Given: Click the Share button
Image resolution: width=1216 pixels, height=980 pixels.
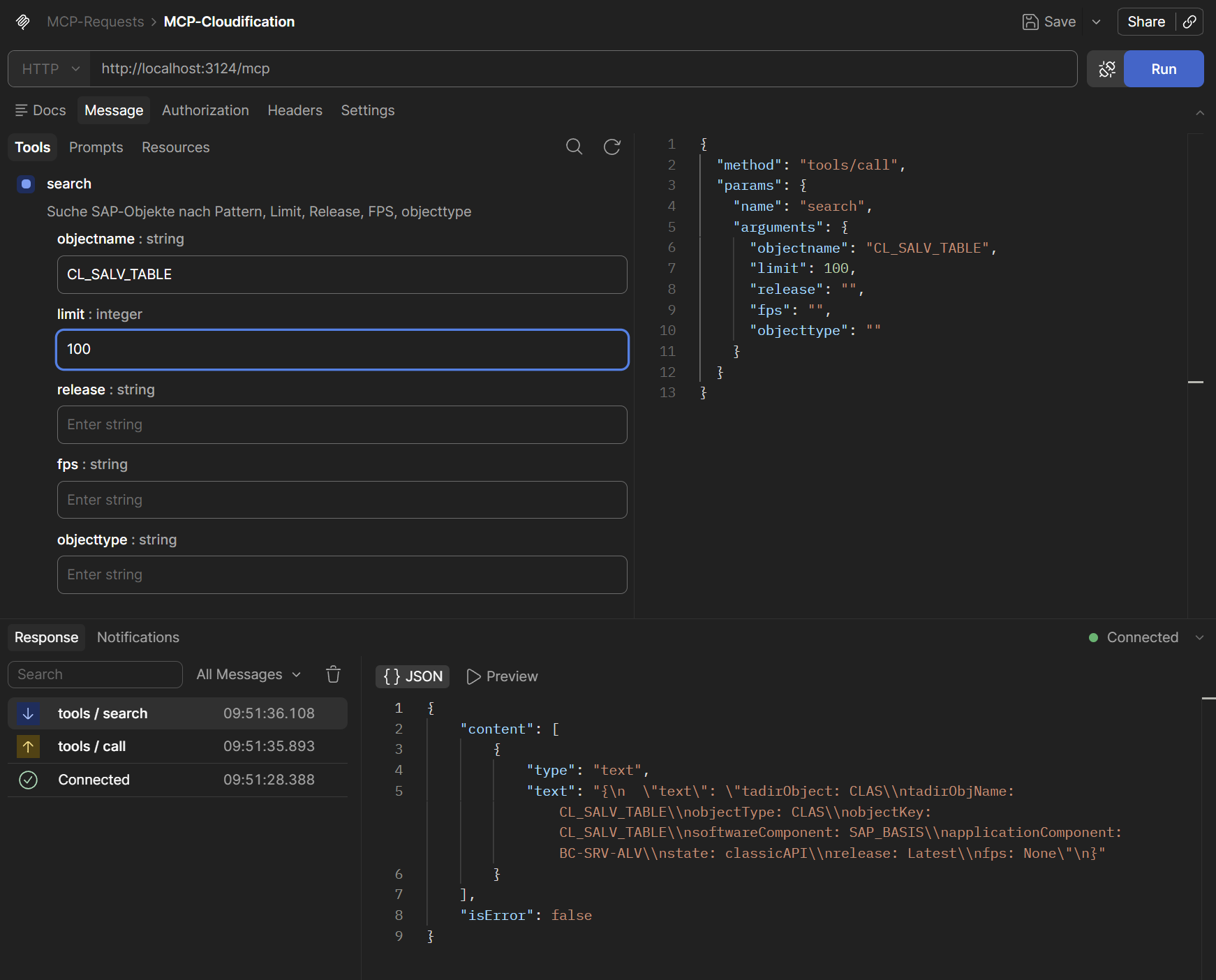Looking at the screenshot, I should click(1146, 22).
